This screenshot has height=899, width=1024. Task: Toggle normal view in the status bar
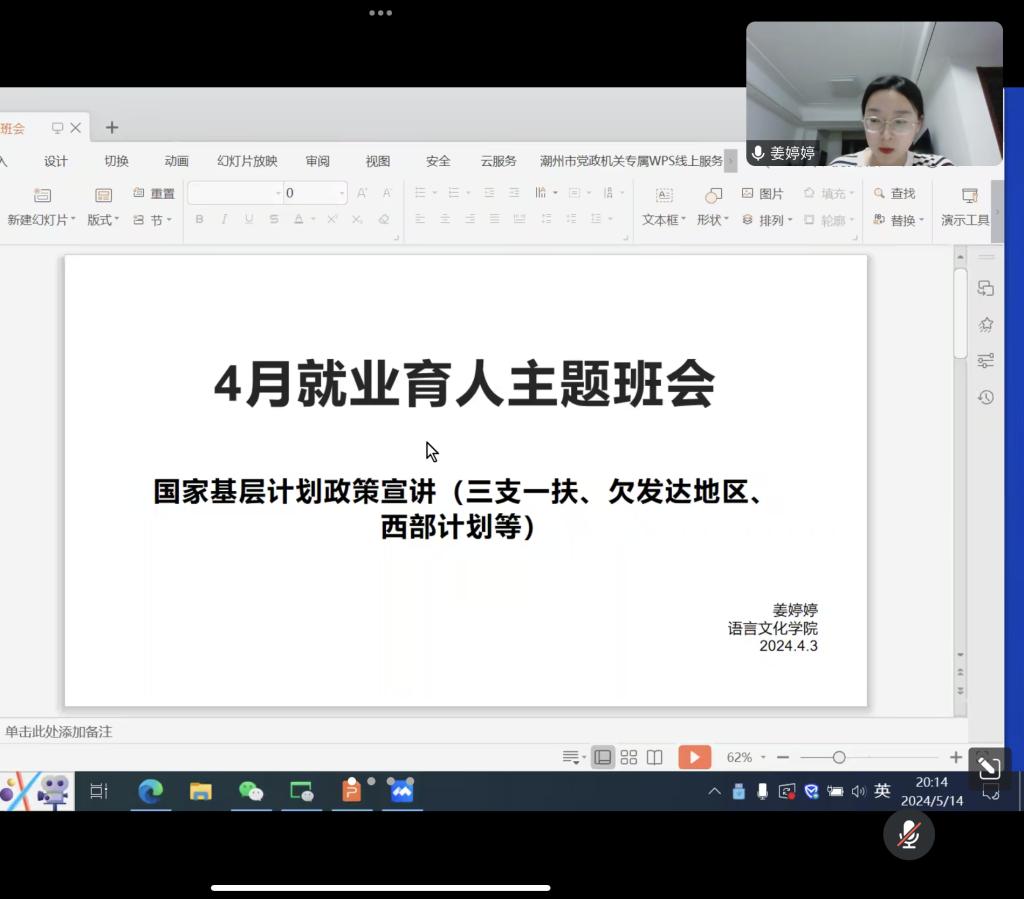pos(602,757)
